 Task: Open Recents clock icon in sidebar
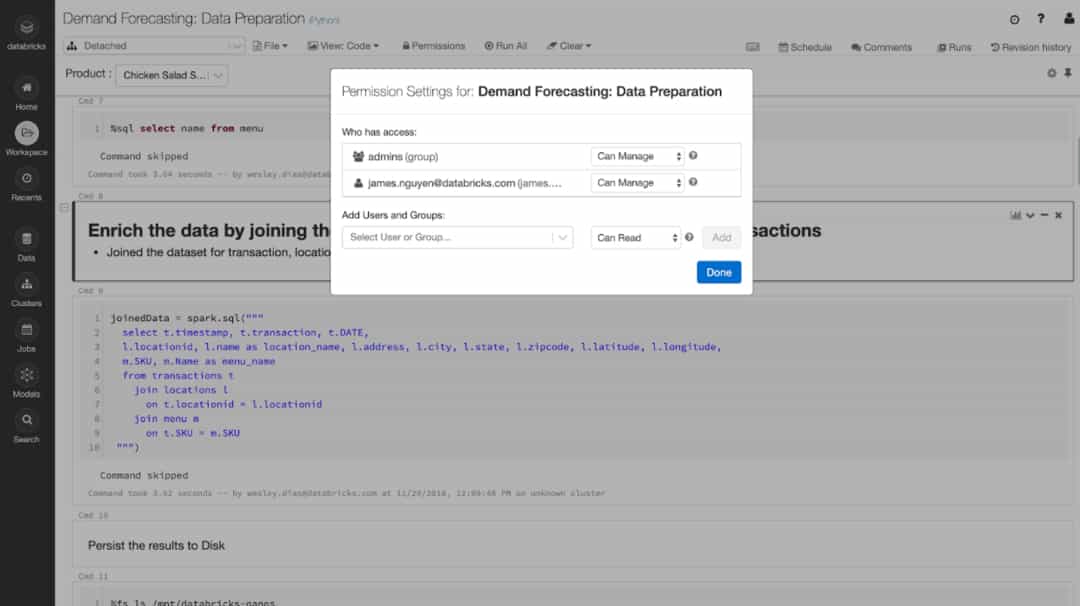pos(26,178)
